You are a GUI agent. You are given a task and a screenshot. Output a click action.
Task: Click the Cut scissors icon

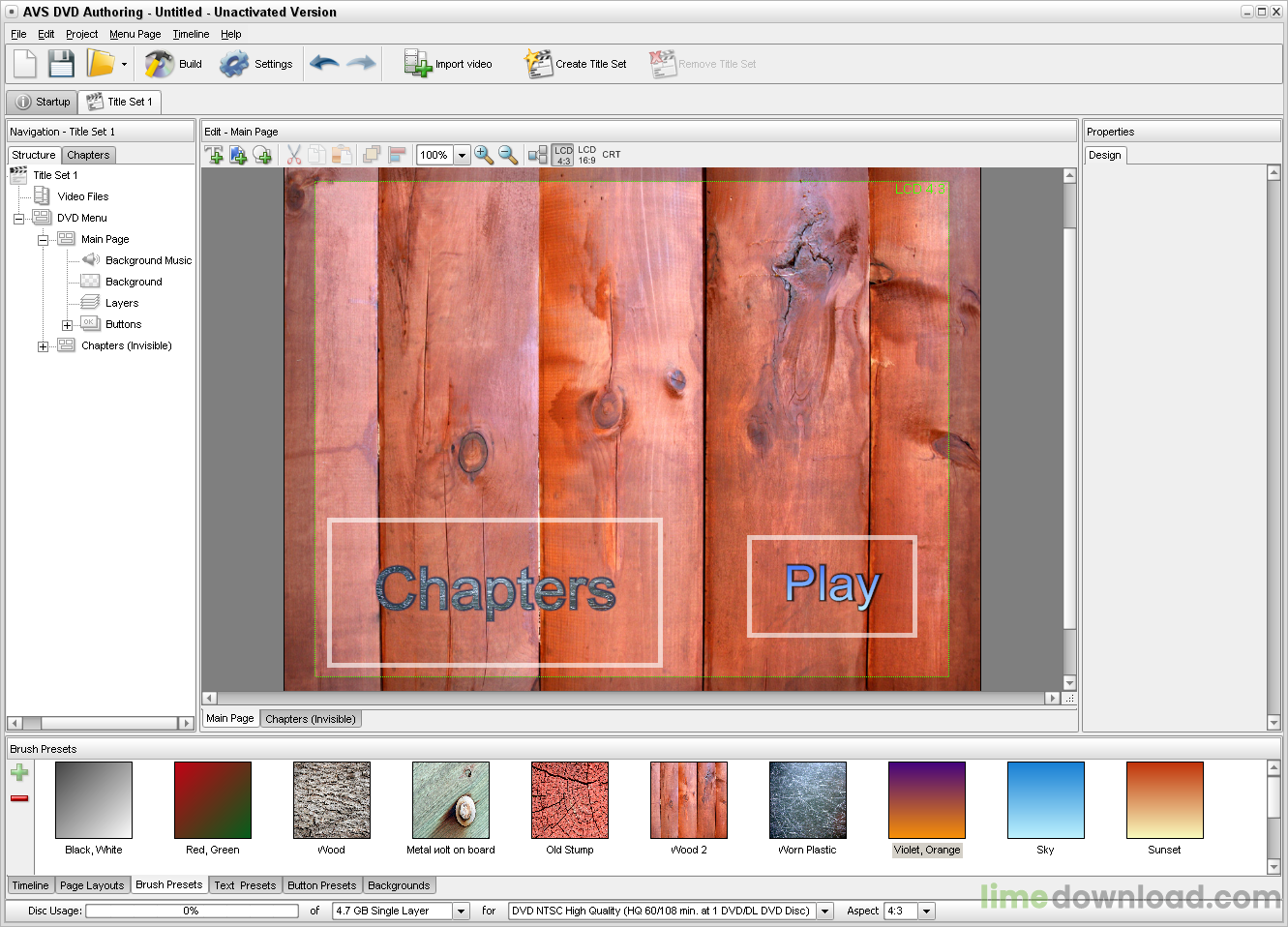(294, 155)
